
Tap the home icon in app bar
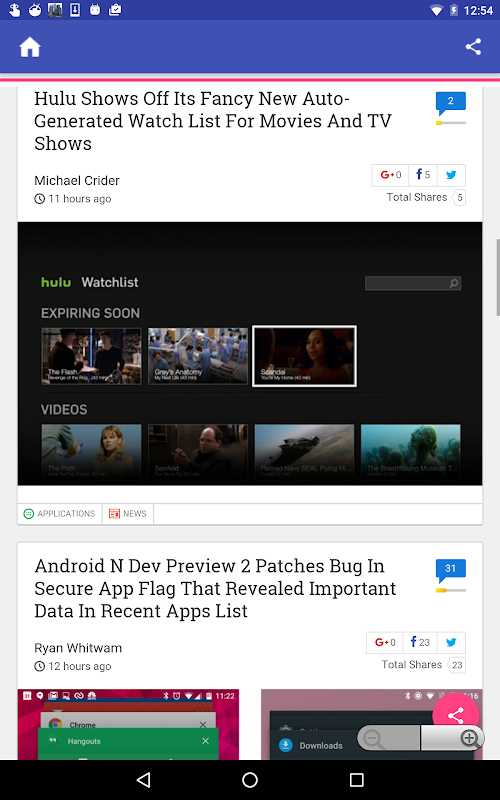coord(30,47)
